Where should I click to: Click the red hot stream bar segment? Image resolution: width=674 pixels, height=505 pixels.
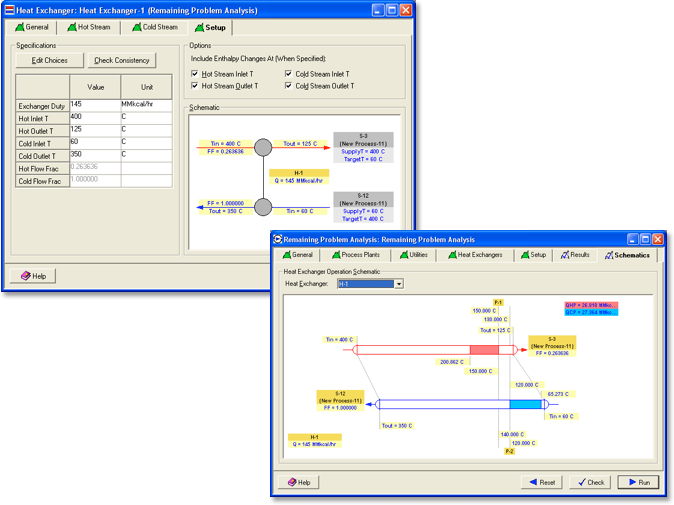point(484,350)
